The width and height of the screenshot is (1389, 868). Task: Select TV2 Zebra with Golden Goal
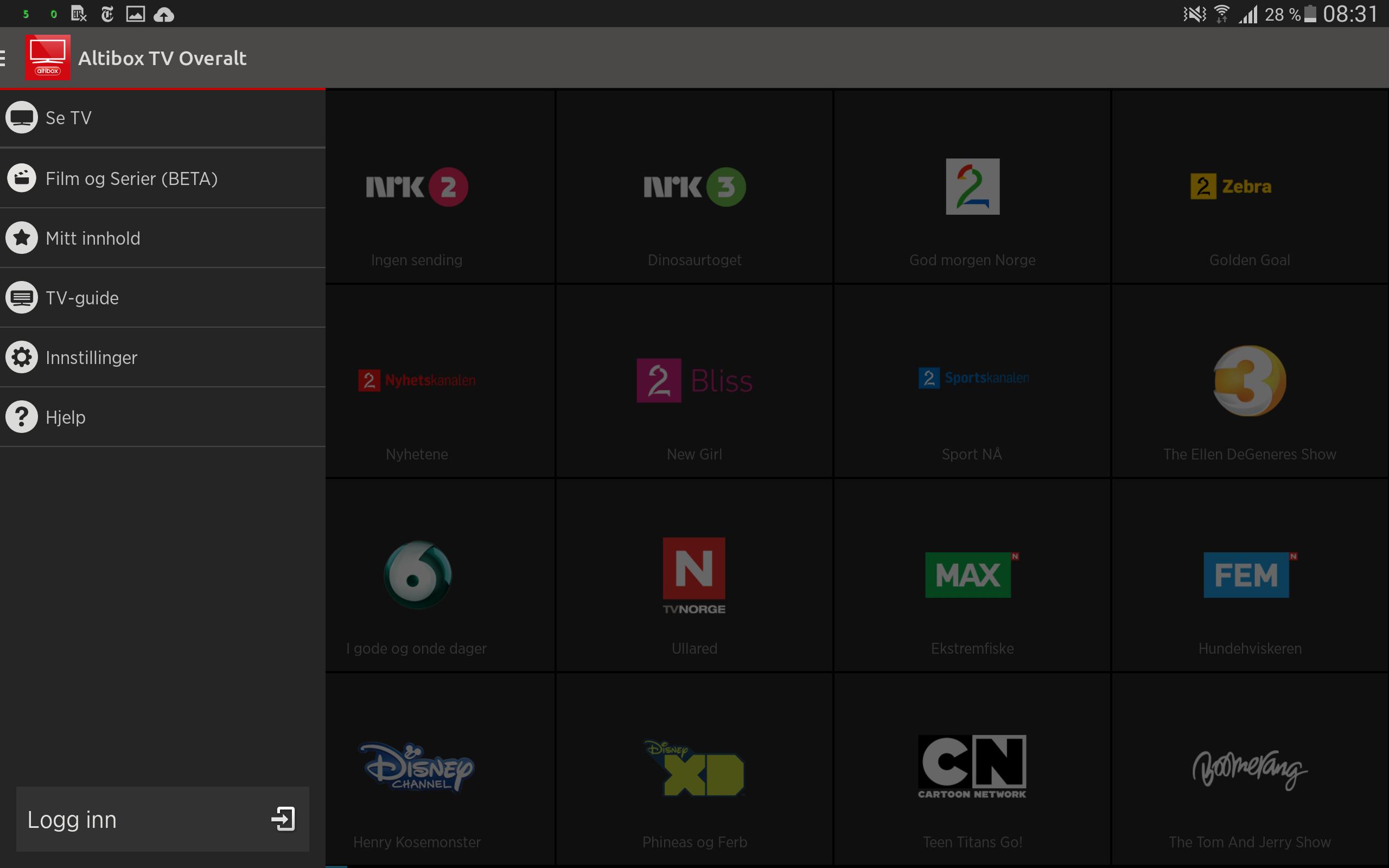[x=1250, y=187]
